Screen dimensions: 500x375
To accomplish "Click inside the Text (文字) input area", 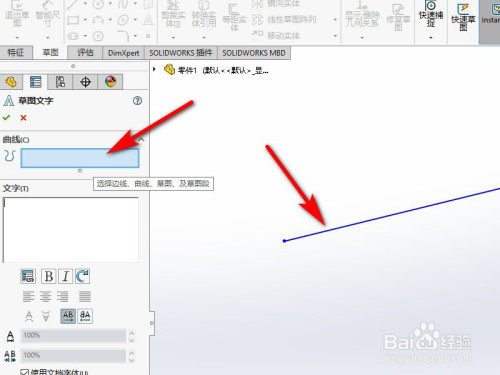I will click(x=71, y=230).
